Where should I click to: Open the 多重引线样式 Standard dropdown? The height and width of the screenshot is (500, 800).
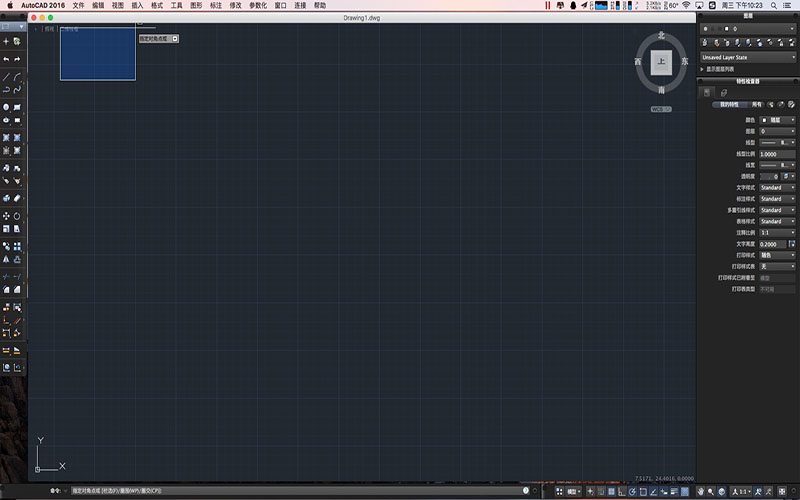pos(777,210)
